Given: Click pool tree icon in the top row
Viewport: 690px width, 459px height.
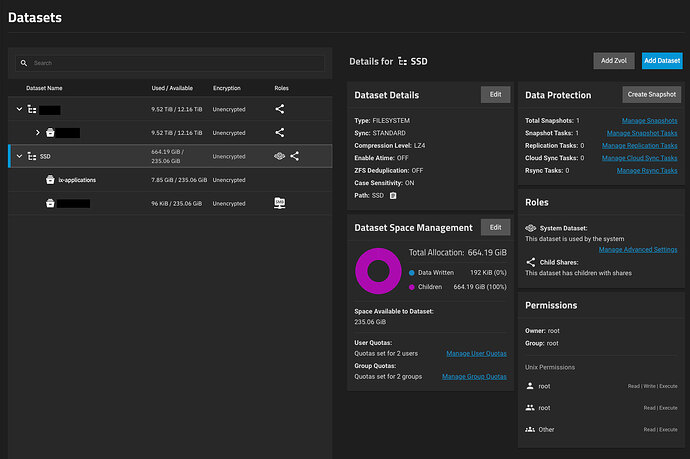Looking at the screenshot, I should click(x=32, y=109).
